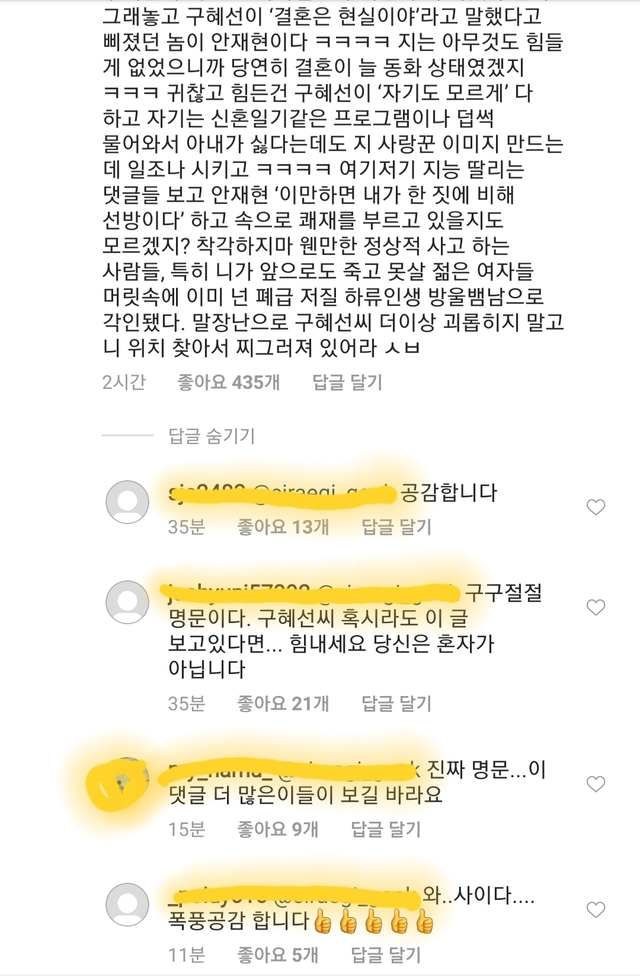The width and height of the screenshot is (640, 977).
Task: Like the '구구절절 명문이다' reply heart
Action: [x=596, y=607]
